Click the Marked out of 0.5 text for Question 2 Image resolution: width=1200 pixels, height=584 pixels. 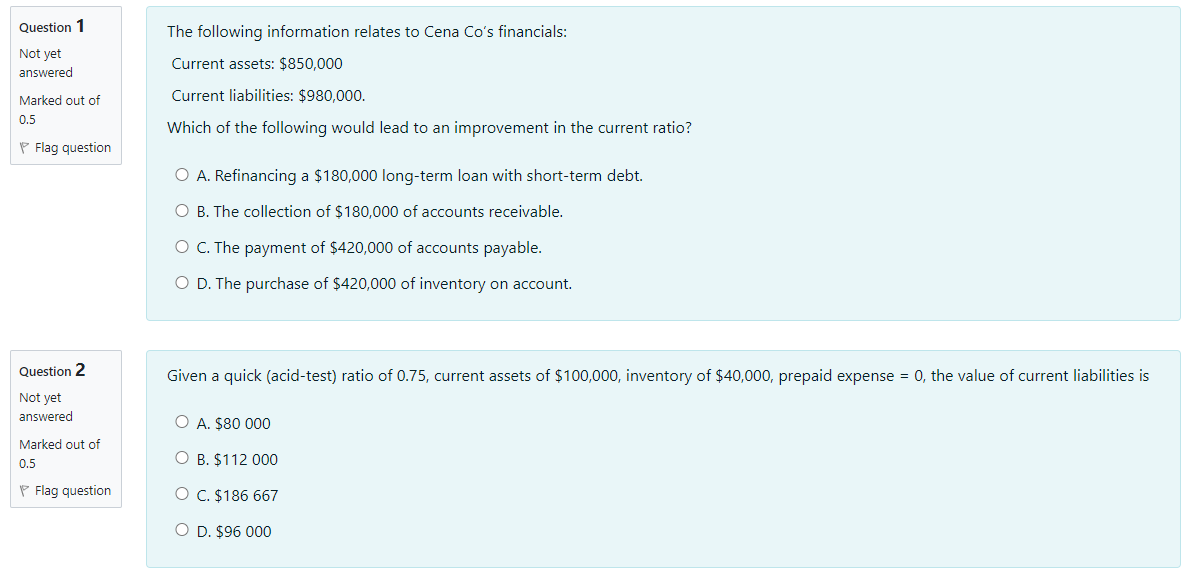click(x=59, y=453)
